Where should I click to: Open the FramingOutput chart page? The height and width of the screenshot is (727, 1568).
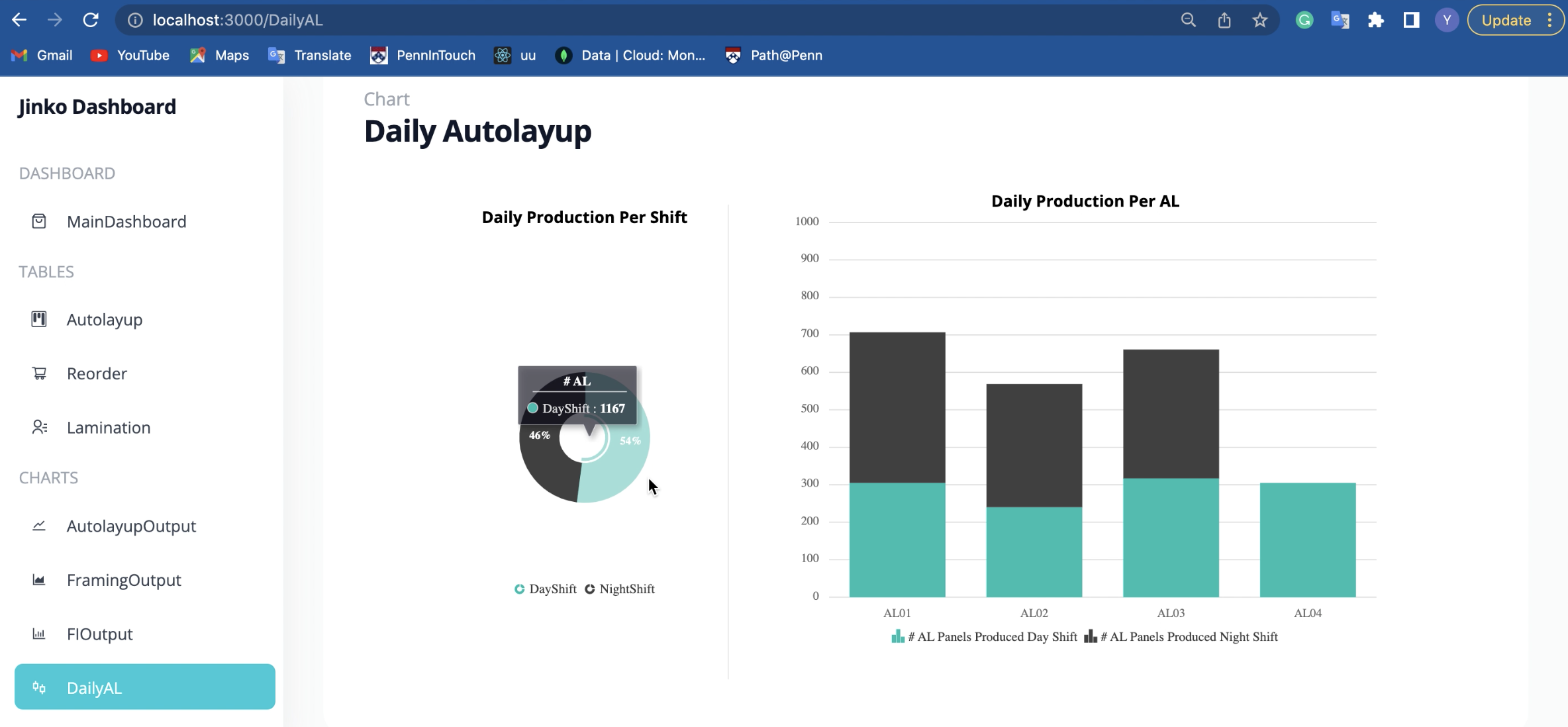pyautogui.click(x=124, y=580)
